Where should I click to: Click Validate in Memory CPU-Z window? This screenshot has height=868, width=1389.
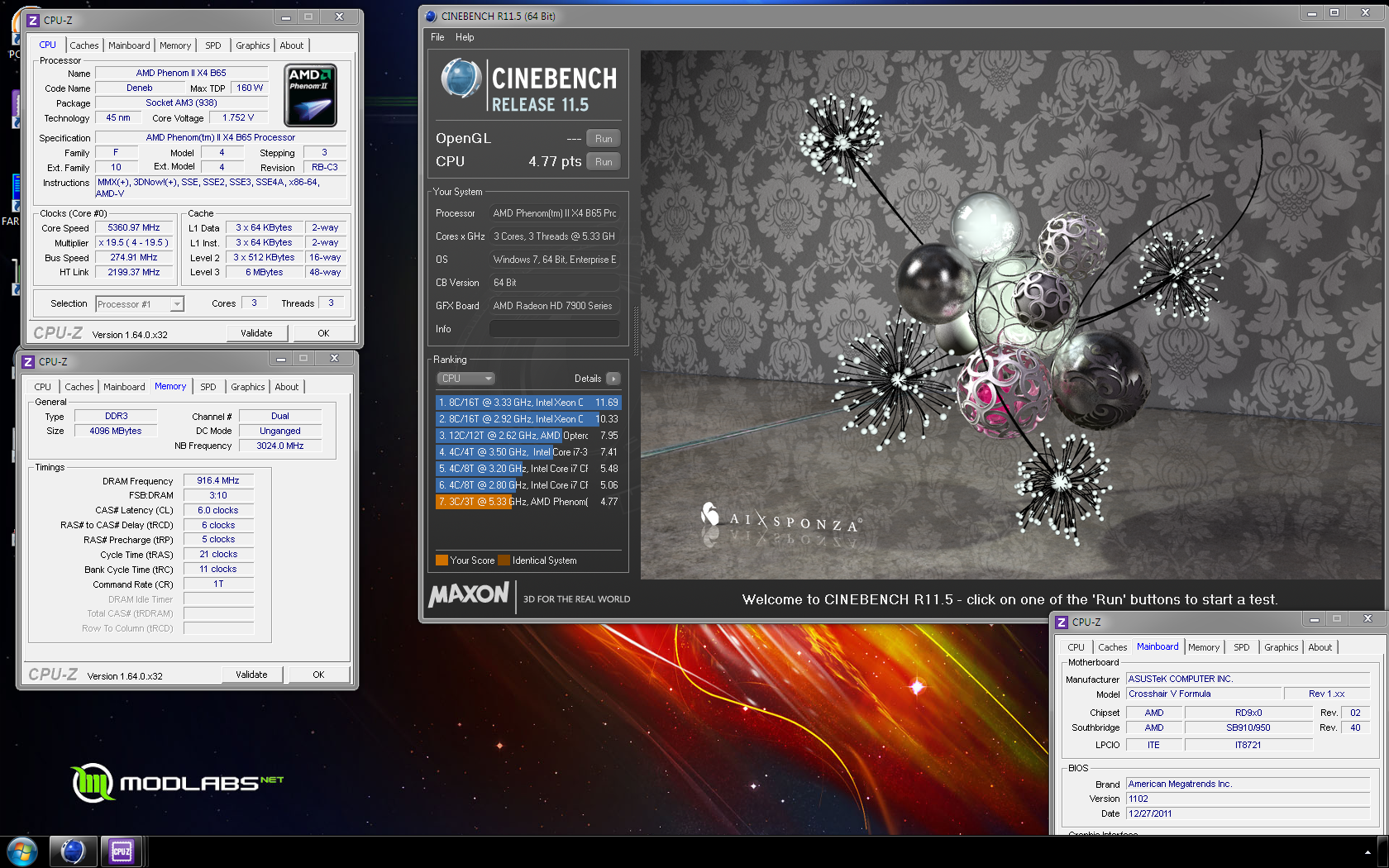click(x=251, y=675)
